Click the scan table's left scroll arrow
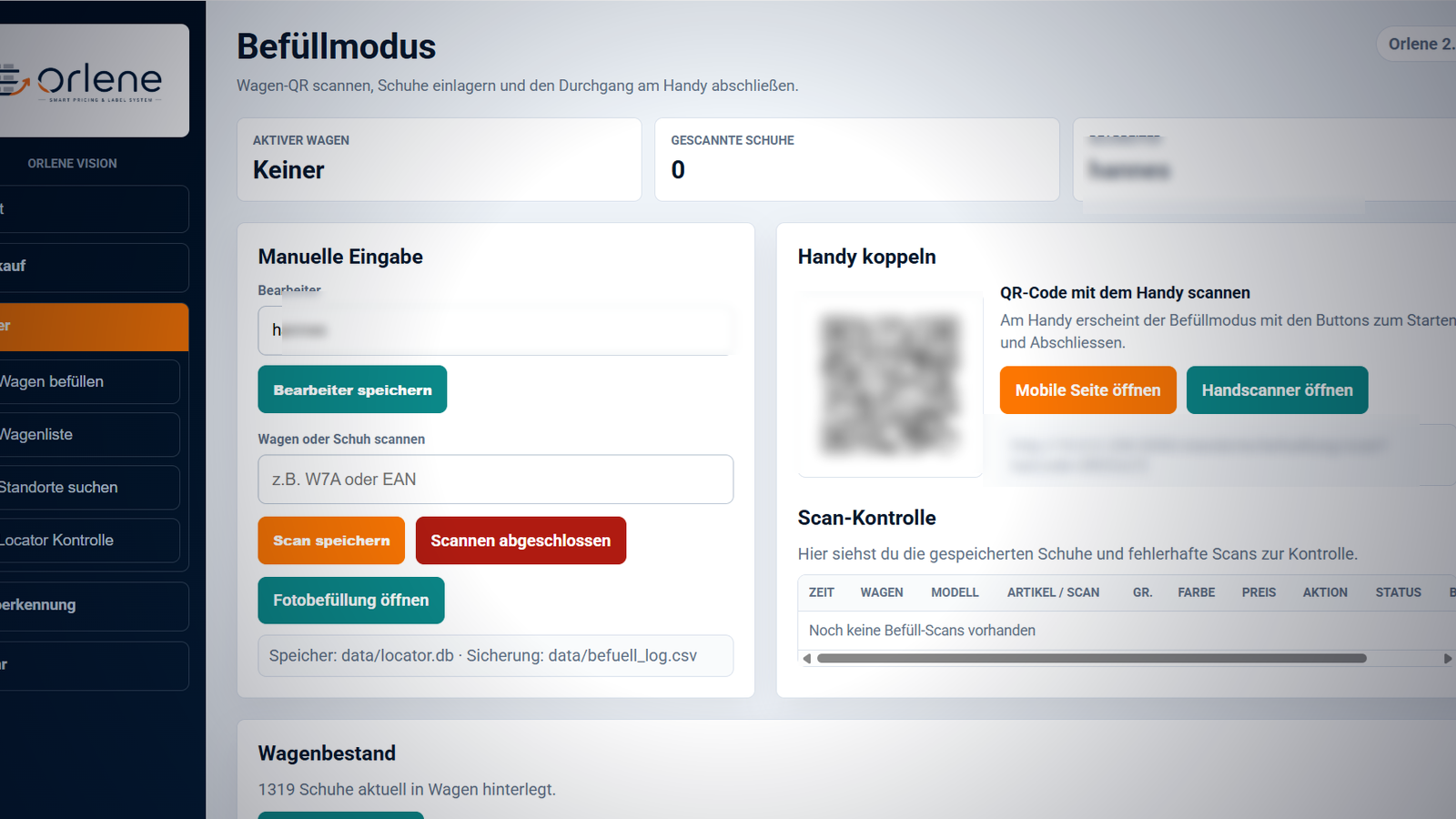The height and width of the screenshot is (819, 1456). click(x=806, y=659)
